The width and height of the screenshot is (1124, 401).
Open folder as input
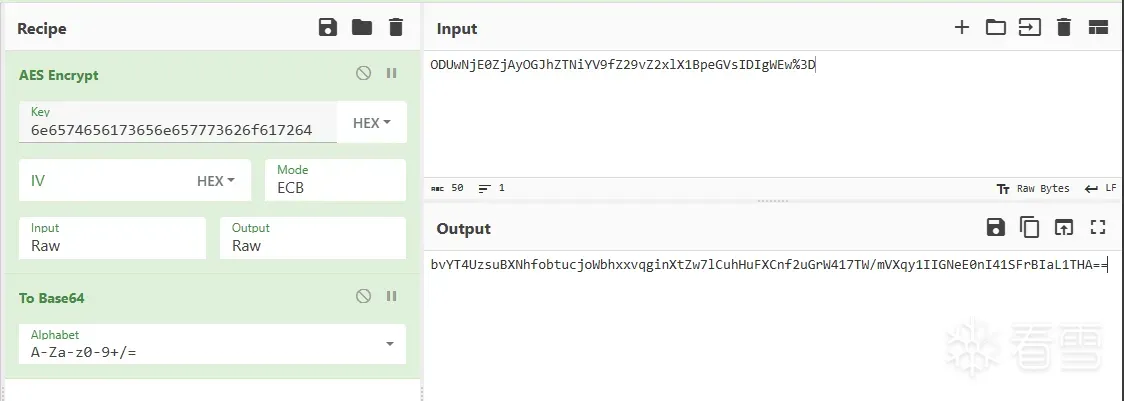point(996,28)
